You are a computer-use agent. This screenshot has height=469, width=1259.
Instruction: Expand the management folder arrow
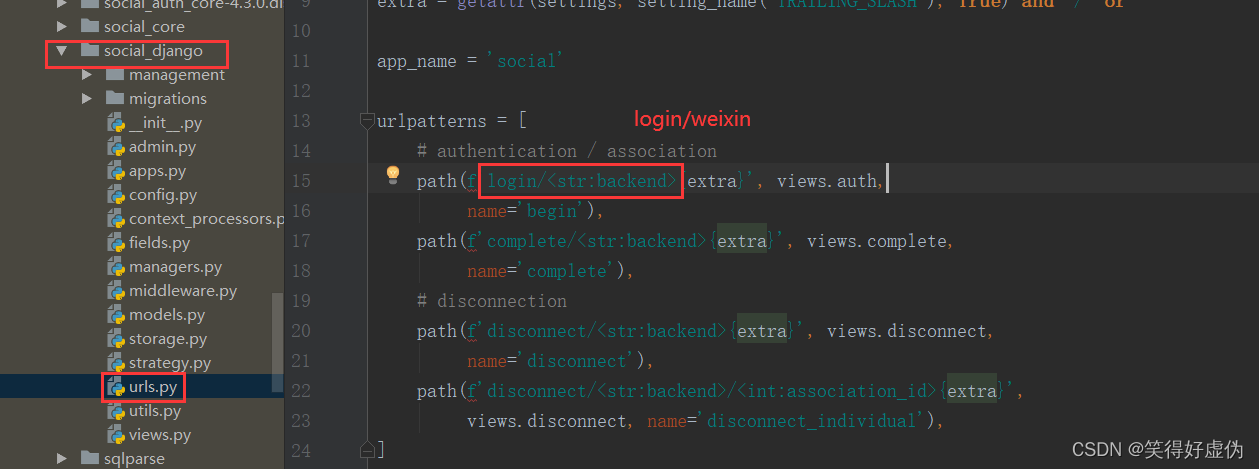tap(87, 74)
